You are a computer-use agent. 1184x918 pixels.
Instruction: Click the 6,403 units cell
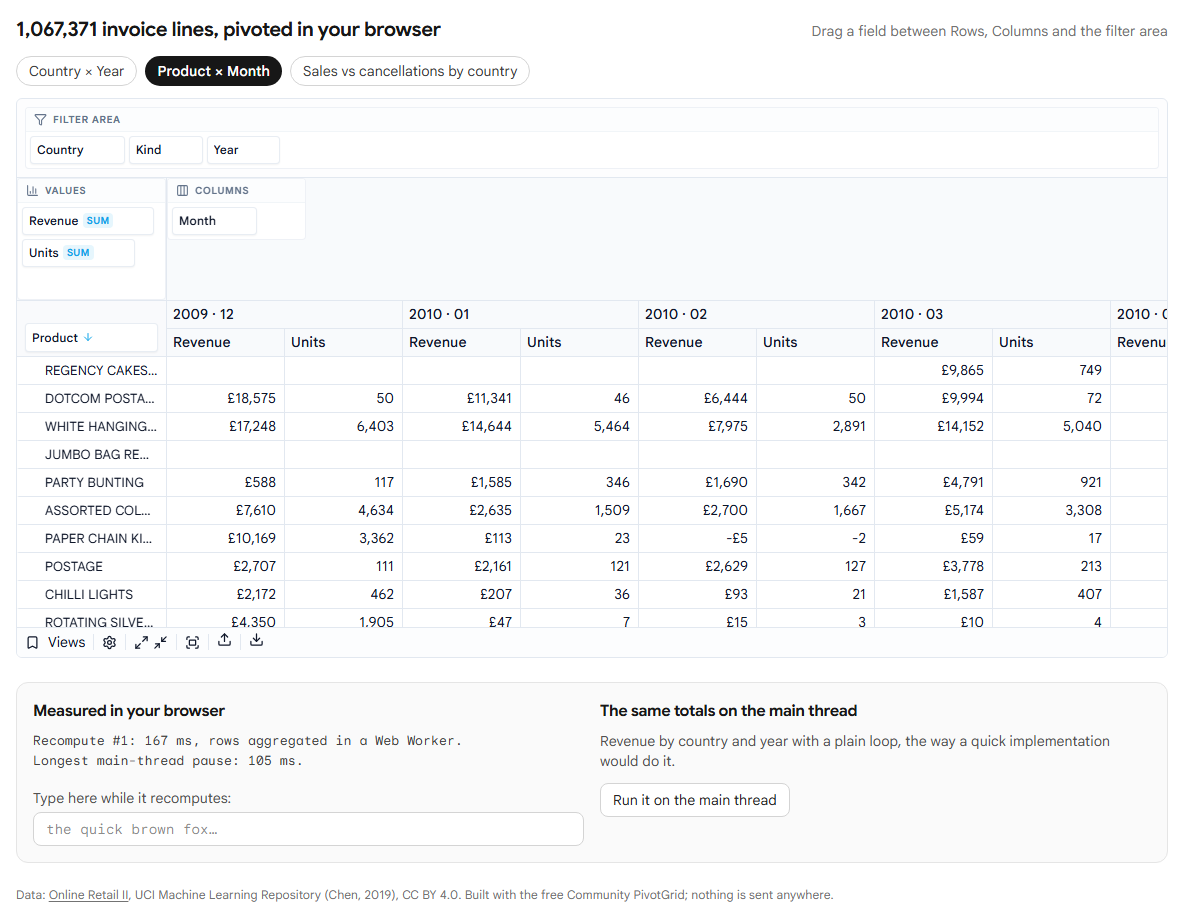click(x=344, y=427)
